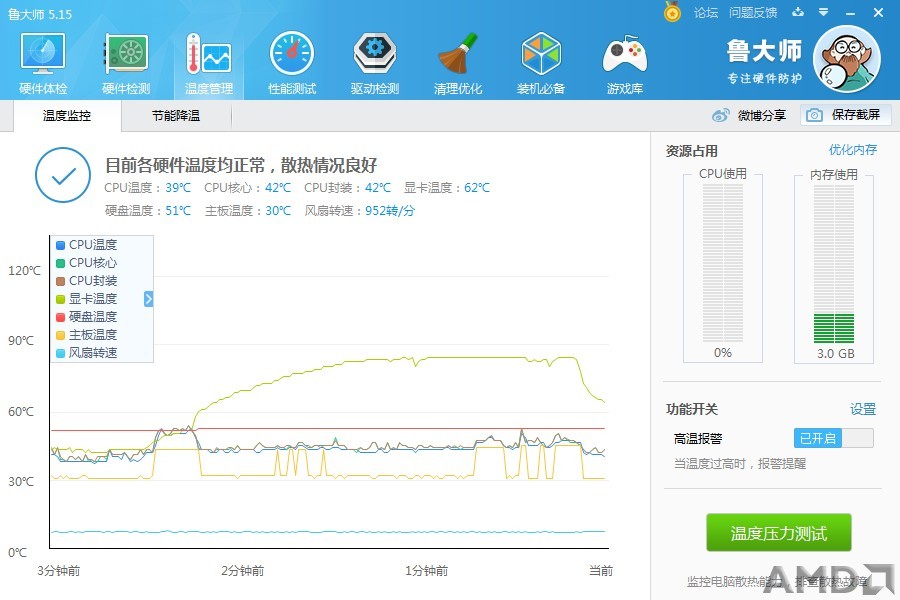Screen dimensions: 900x600
Task: Open the main menu triangle in title bar
Action: pyautogui.click(x=824, y=12)
